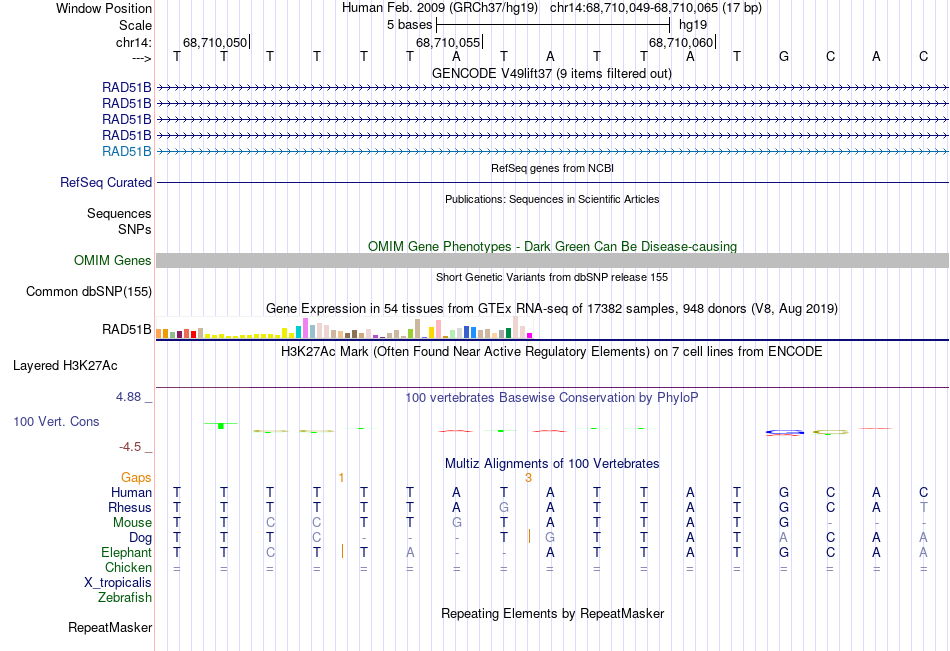Select the Scale label
Image resolution: width=950 pixels, height=651 pixels.
(x=135, y=25)
